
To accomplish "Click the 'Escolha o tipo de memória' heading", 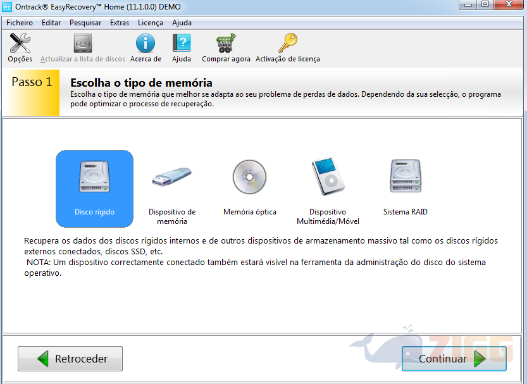I will click(141, 83).
